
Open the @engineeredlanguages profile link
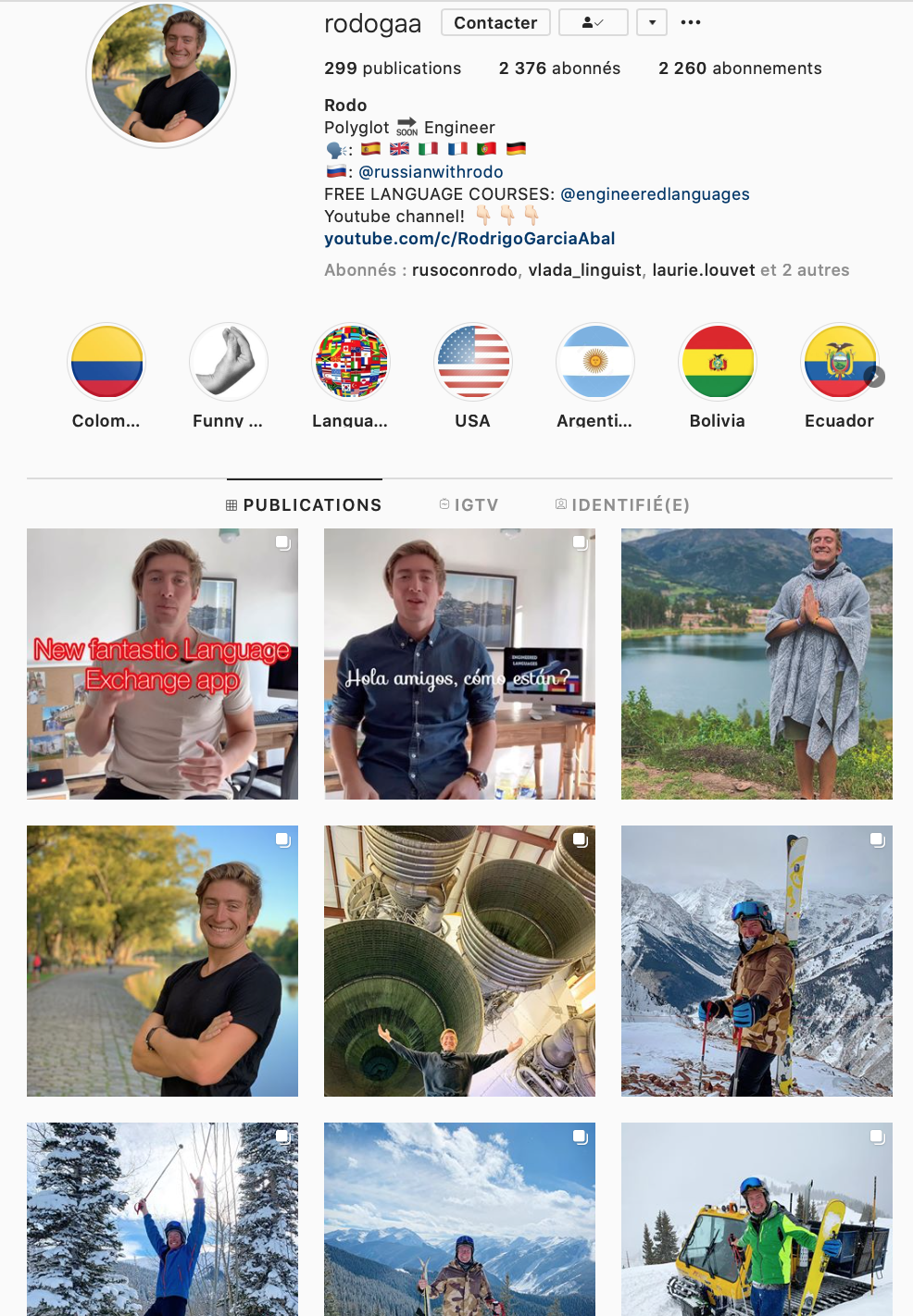655,194
